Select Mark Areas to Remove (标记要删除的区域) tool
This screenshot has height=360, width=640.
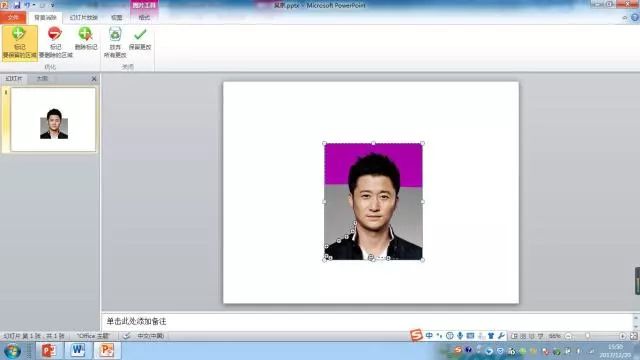coord(56,43)
